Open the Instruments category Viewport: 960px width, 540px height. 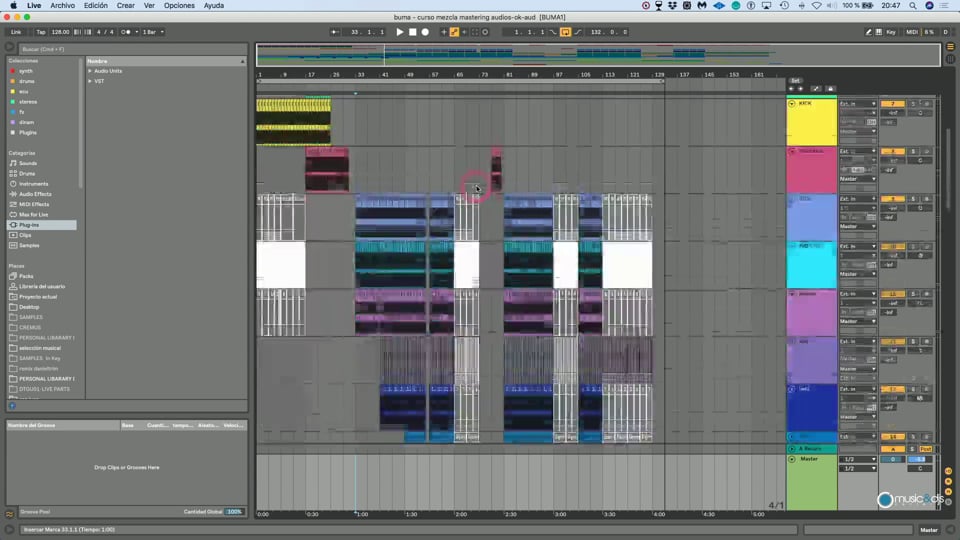tap(33, 184)
